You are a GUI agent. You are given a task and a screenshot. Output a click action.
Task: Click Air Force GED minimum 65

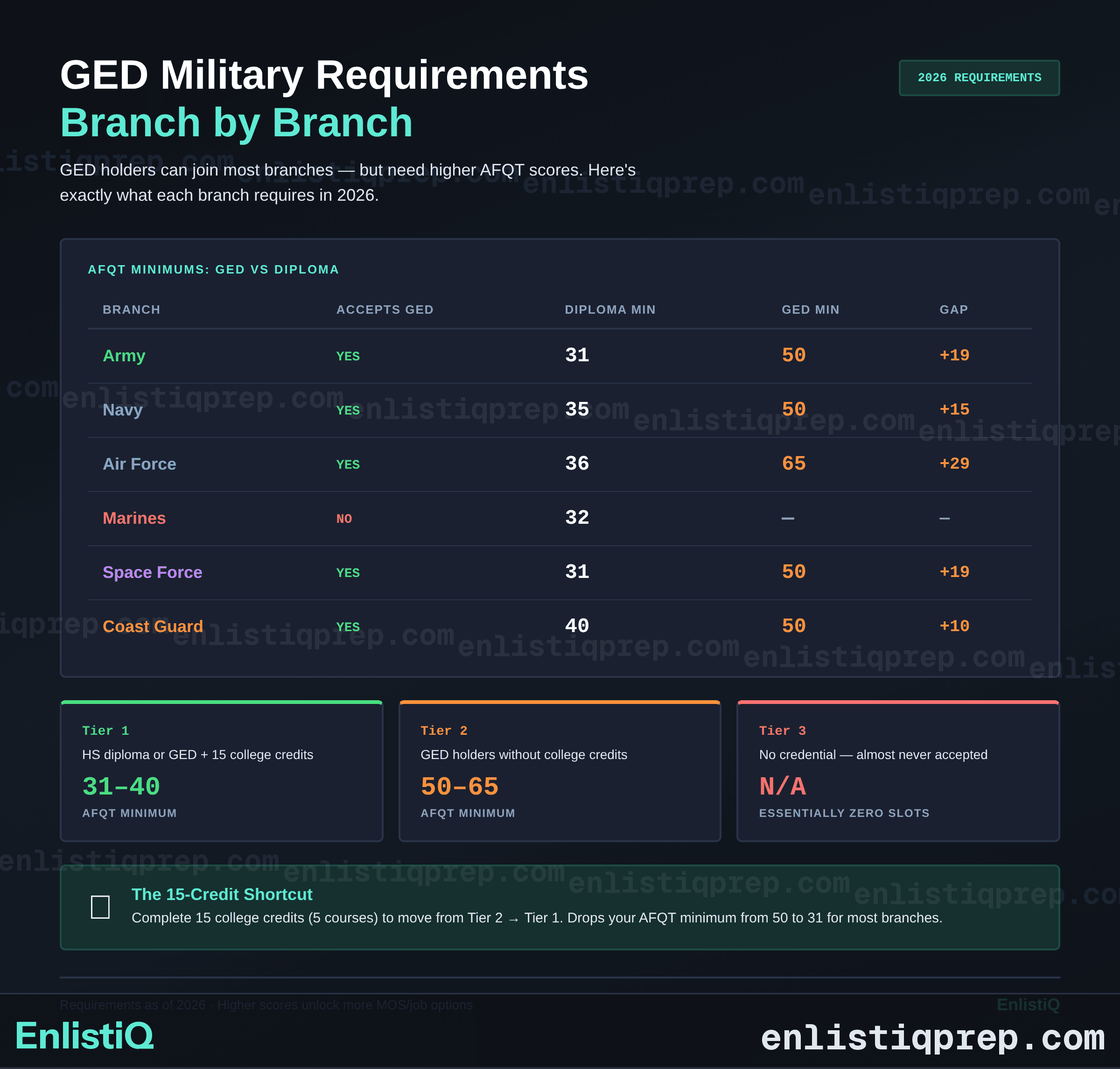pos(794,463)
